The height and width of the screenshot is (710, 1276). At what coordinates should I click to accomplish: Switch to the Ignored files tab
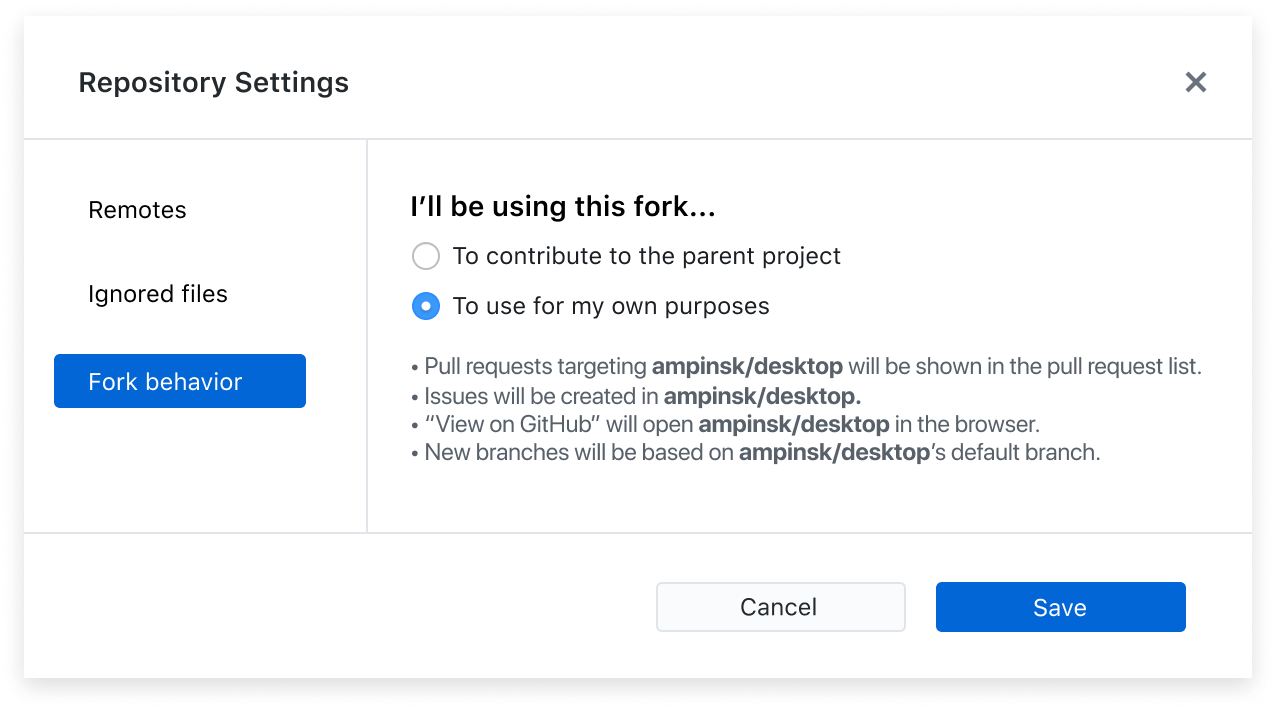coord(158,294)
